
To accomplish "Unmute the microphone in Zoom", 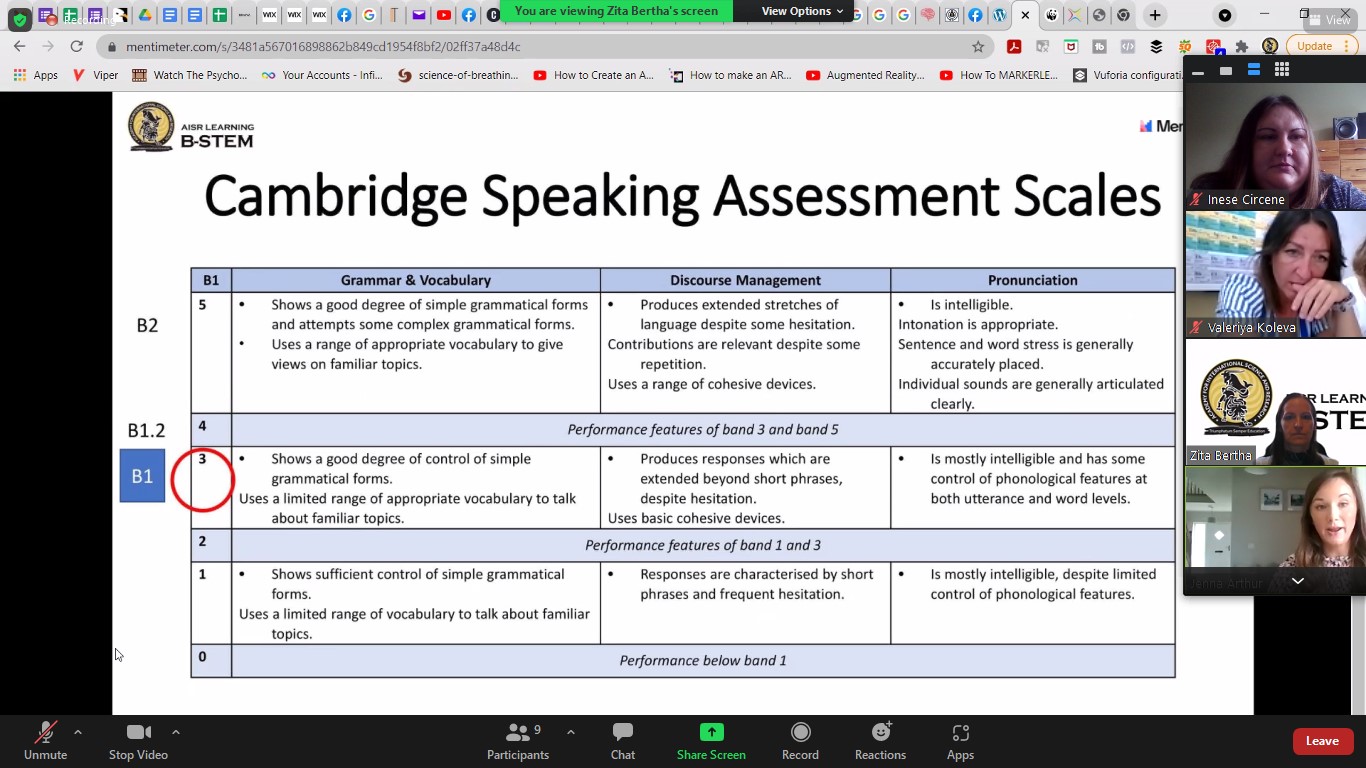I will (x=45, y=741).
